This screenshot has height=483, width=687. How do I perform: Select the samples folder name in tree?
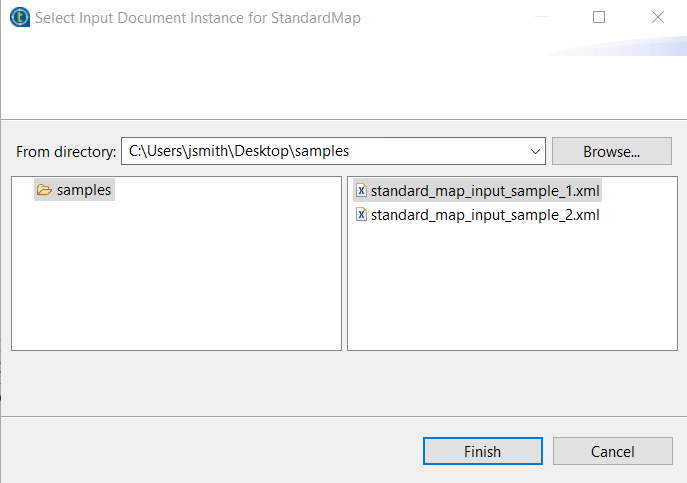coord(84,190)
